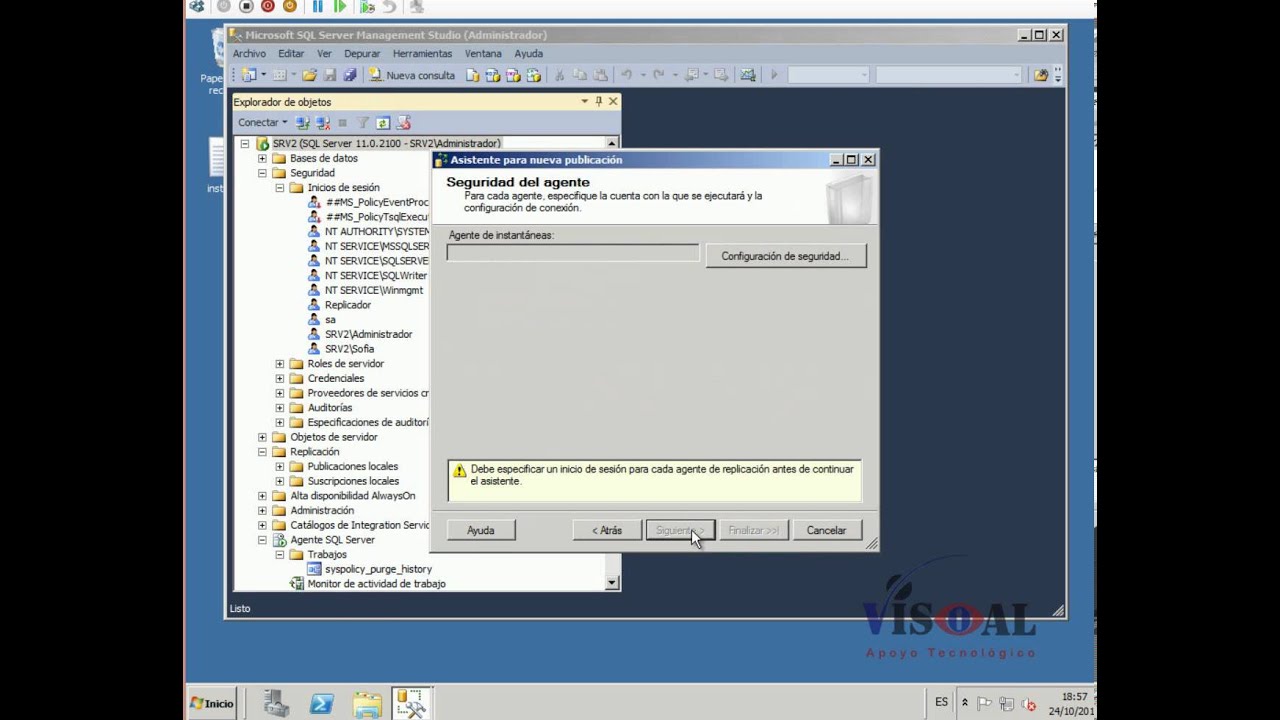Click the green play icon in recorder toolbar
This screenshot has height=720, width=1280.
(340, 6)
